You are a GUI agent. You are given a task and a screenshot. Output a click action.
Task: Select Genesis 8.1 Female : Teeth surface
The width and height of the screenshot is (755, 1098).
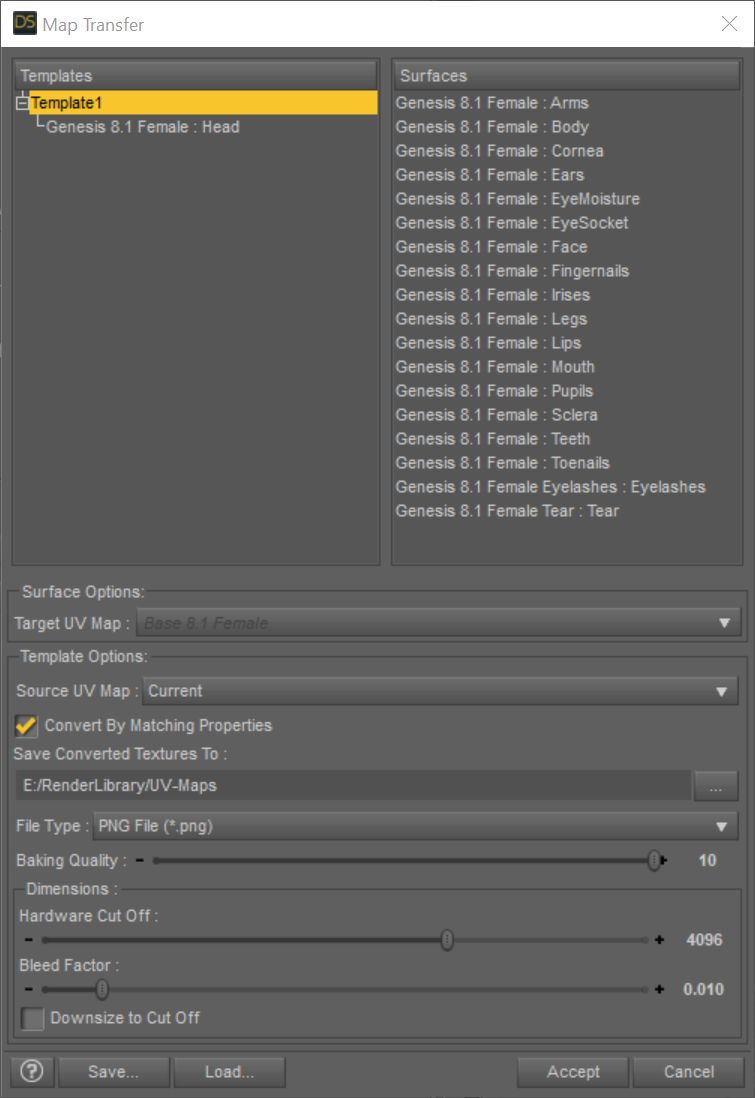[x=492, y=439]
